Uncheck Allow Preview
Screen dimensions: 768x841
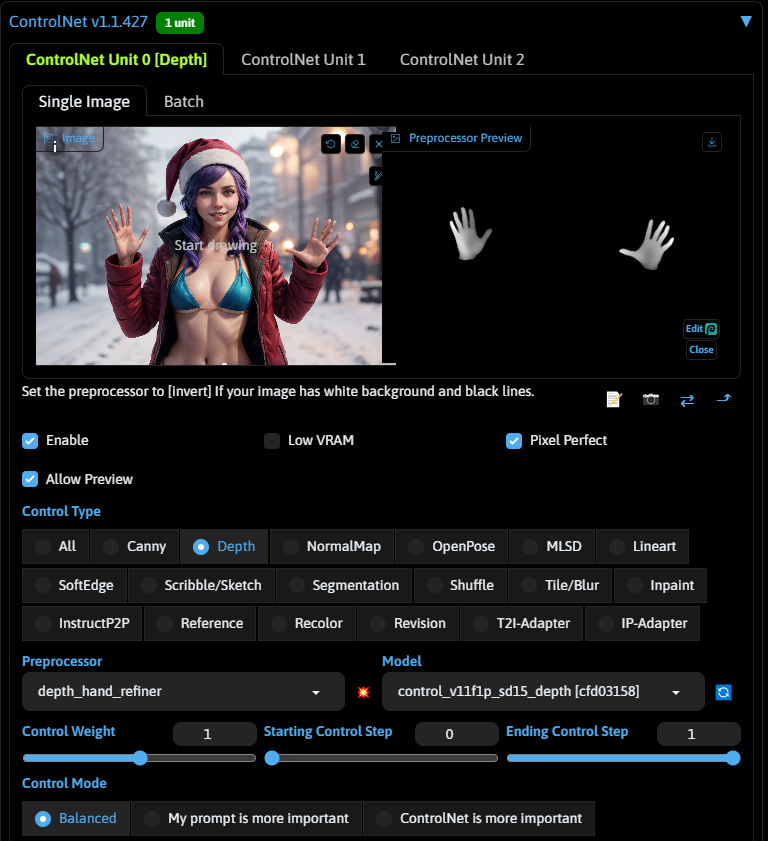tap(30, 479)
